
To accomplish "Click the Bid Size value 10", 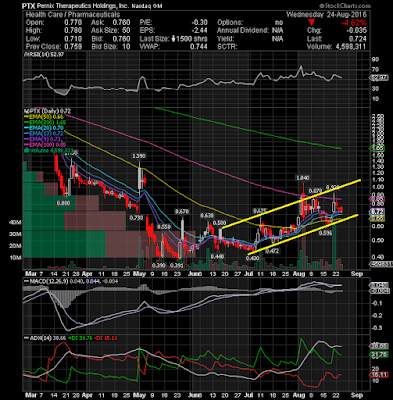I will click(126, 47).
